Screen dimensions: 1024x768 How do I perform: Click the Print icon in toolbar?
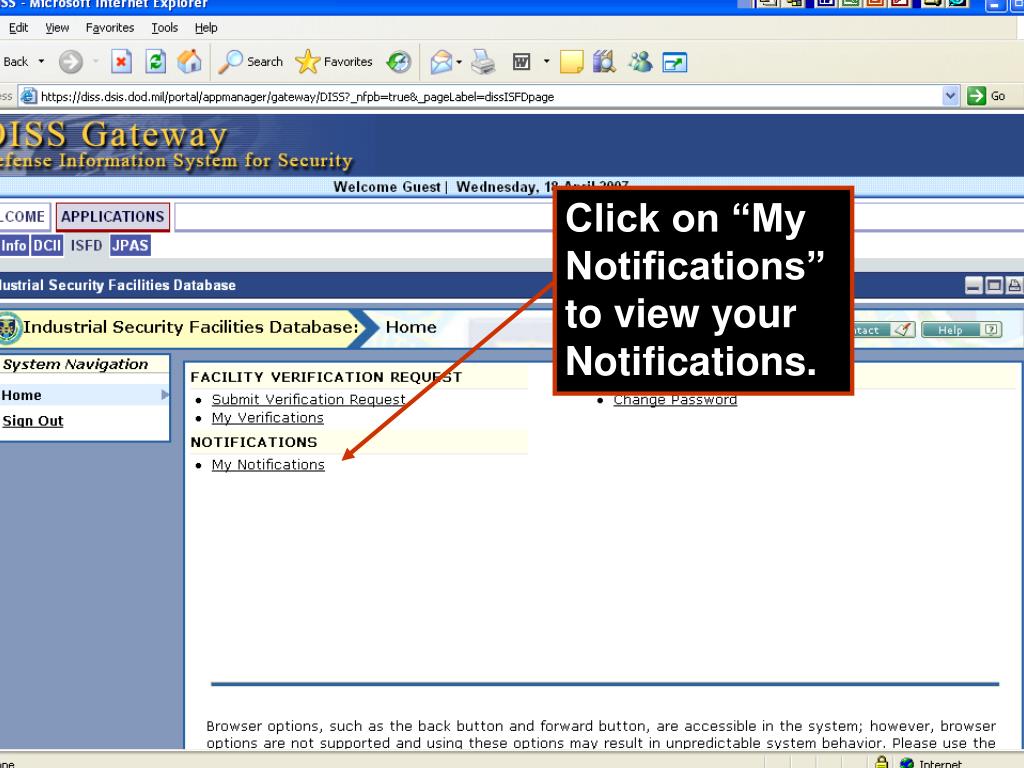coord(484,62)
